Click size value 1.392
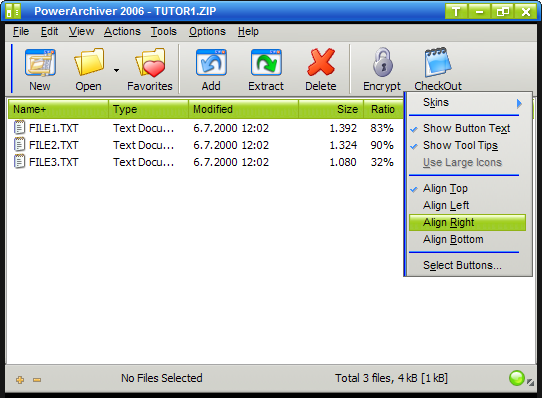This screenshot has width=542, height=398. pos(343,128)
